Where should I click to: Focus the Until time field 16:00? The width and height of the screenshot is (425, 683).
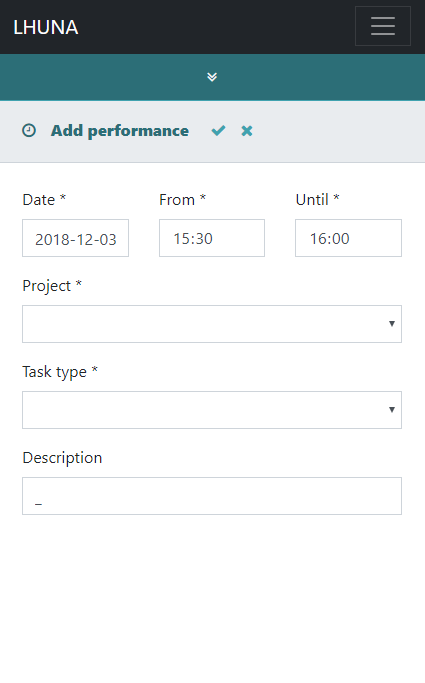[x=348, y=238]
